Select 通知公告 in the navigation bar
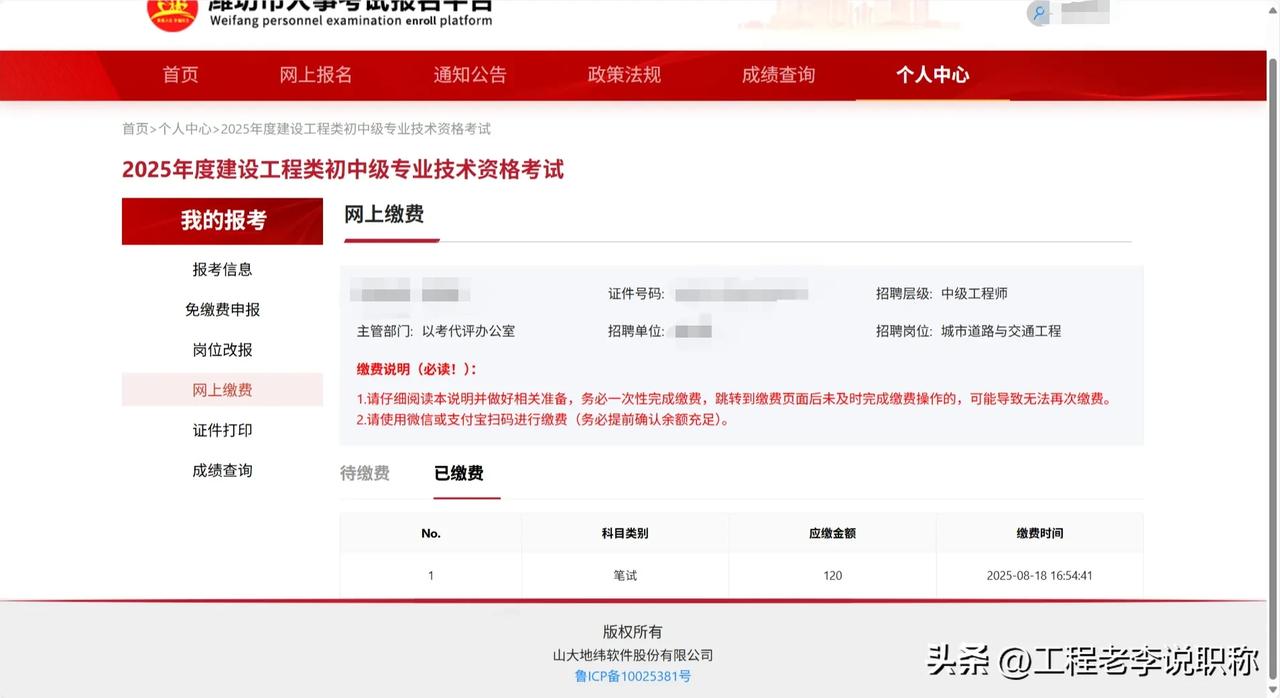This screenshot has height=698, width=1280. [470, 75]
